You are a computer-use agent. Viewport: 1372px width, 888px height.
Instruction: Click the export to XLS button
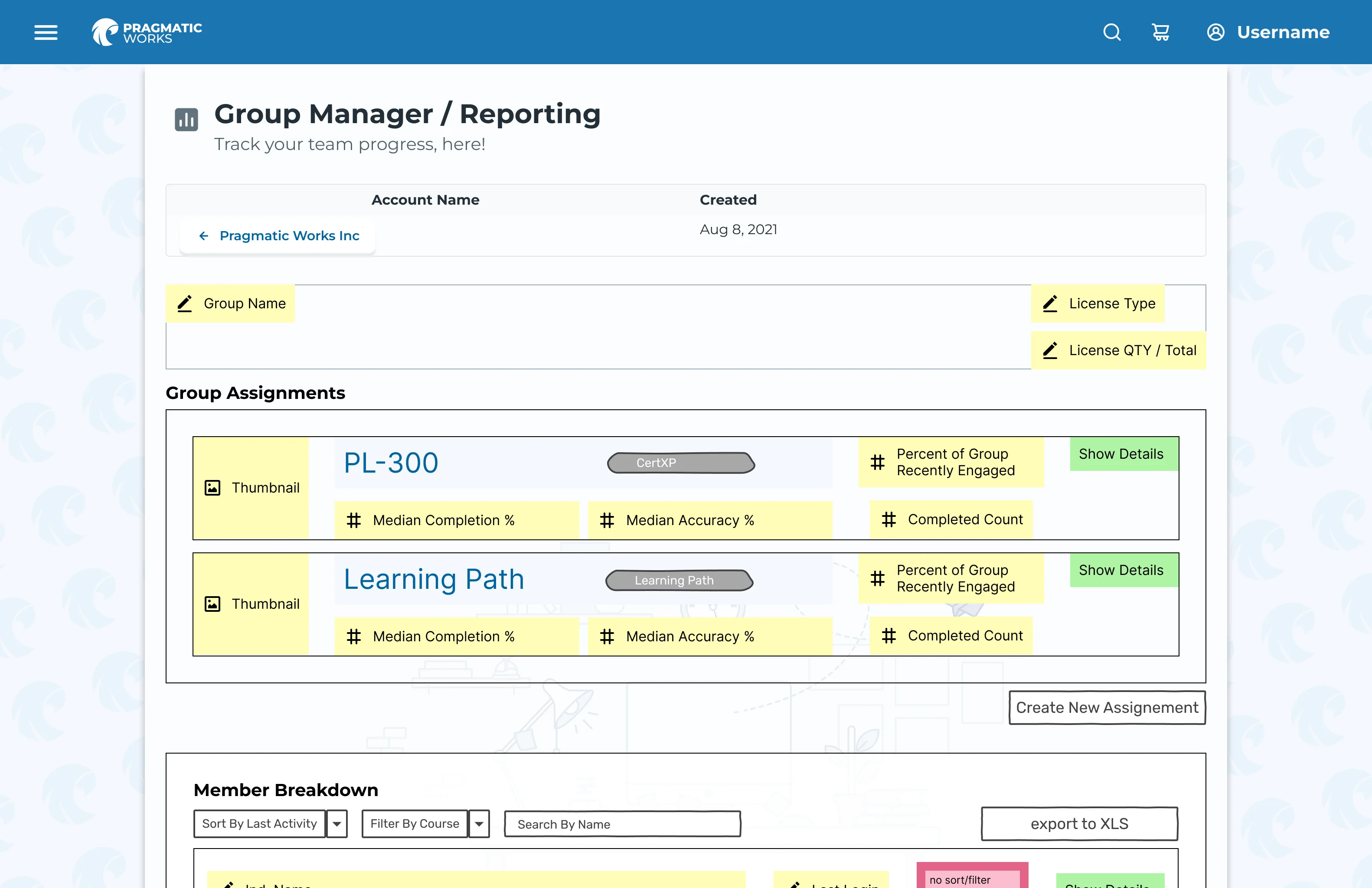click(x=1079, y=824)
